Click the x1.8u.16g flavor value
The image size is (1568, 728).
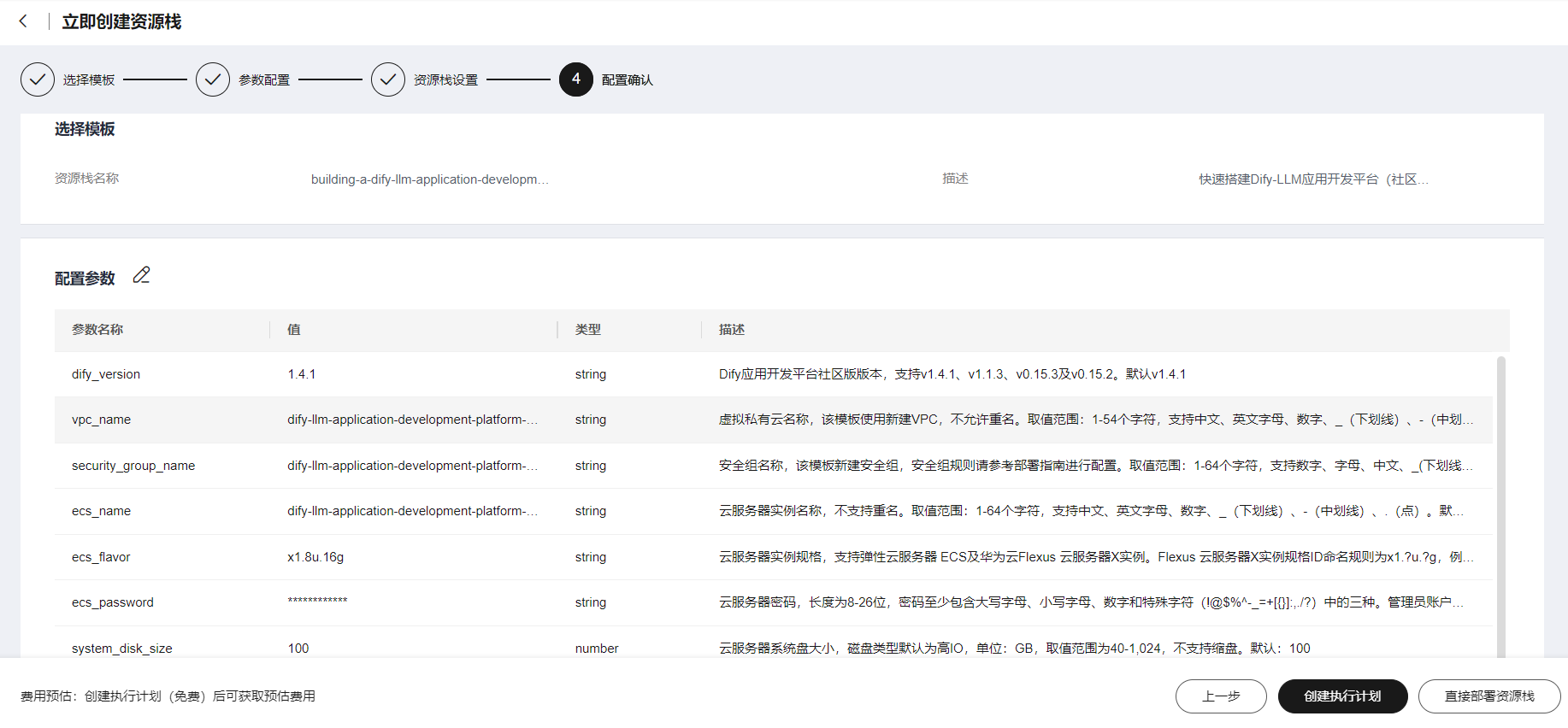click(315, 557)
